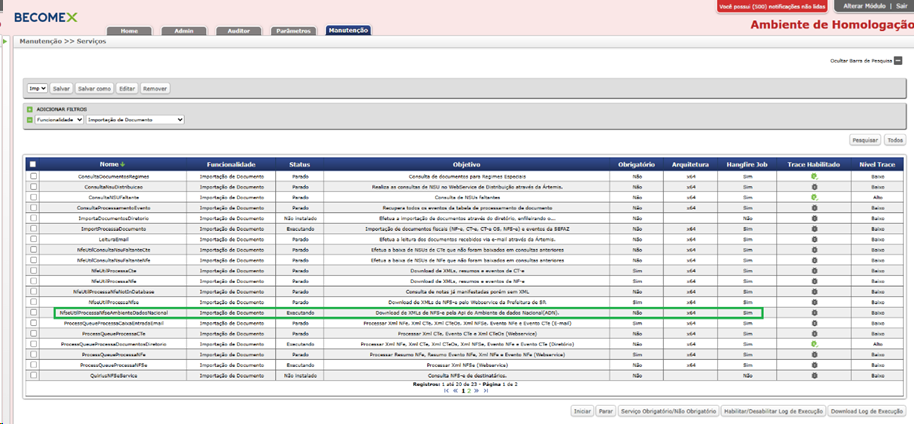
Task: Open the Importação de Documento value dropdown
Action: (135, 120)
